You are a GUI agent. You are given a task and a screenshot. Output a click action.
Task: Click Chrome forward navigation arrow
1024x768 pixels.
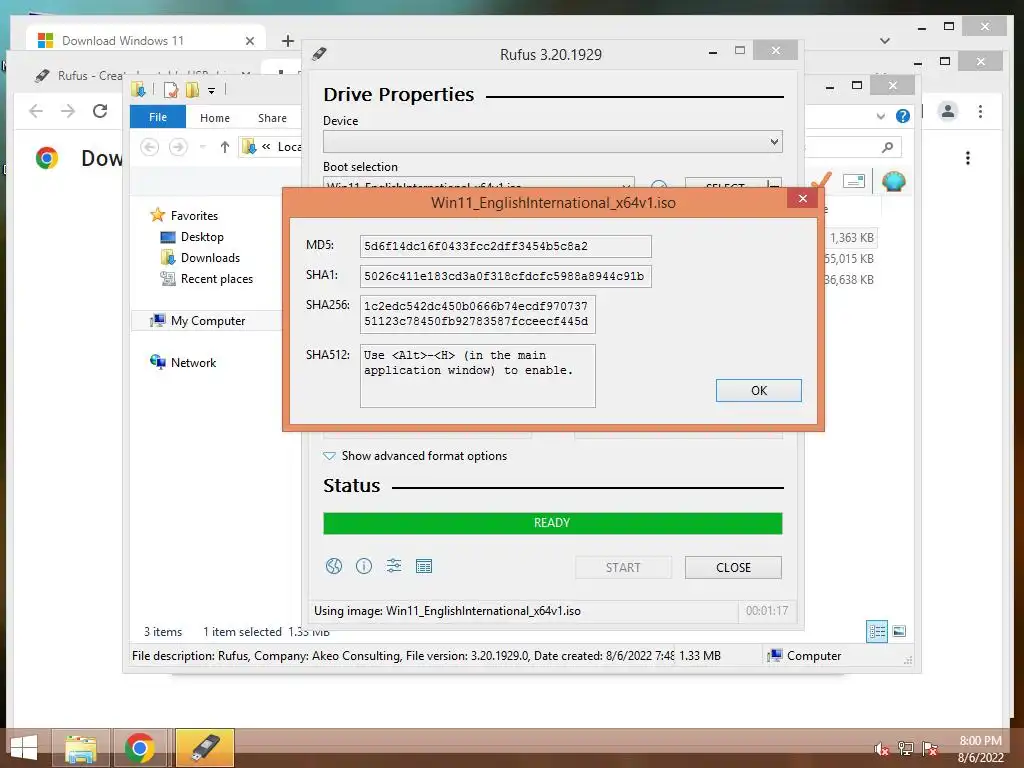68,111
